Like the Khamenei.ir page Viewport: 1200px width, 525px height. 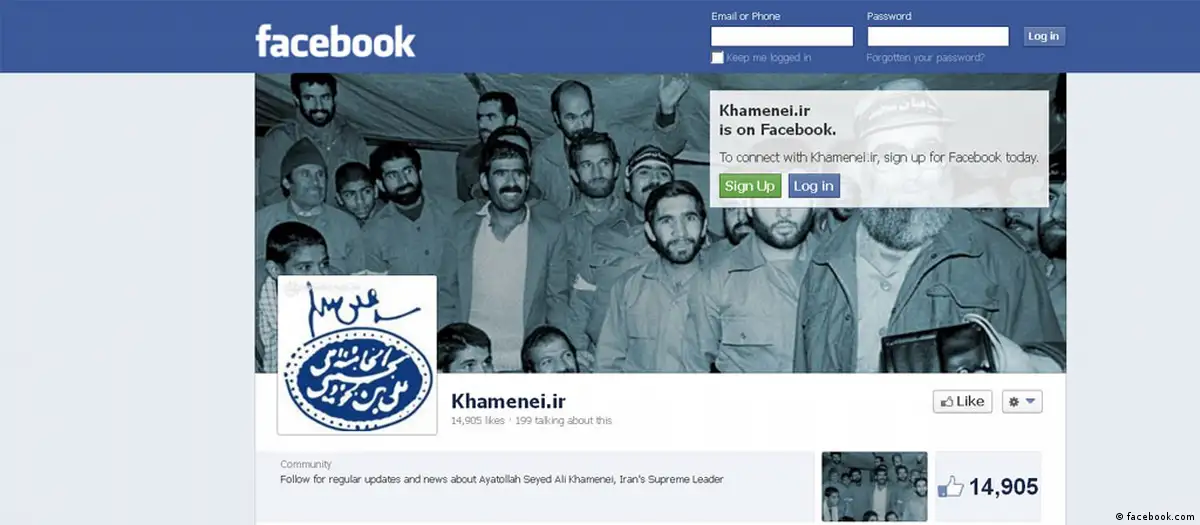pyautogui.click(x=962, y=401)
